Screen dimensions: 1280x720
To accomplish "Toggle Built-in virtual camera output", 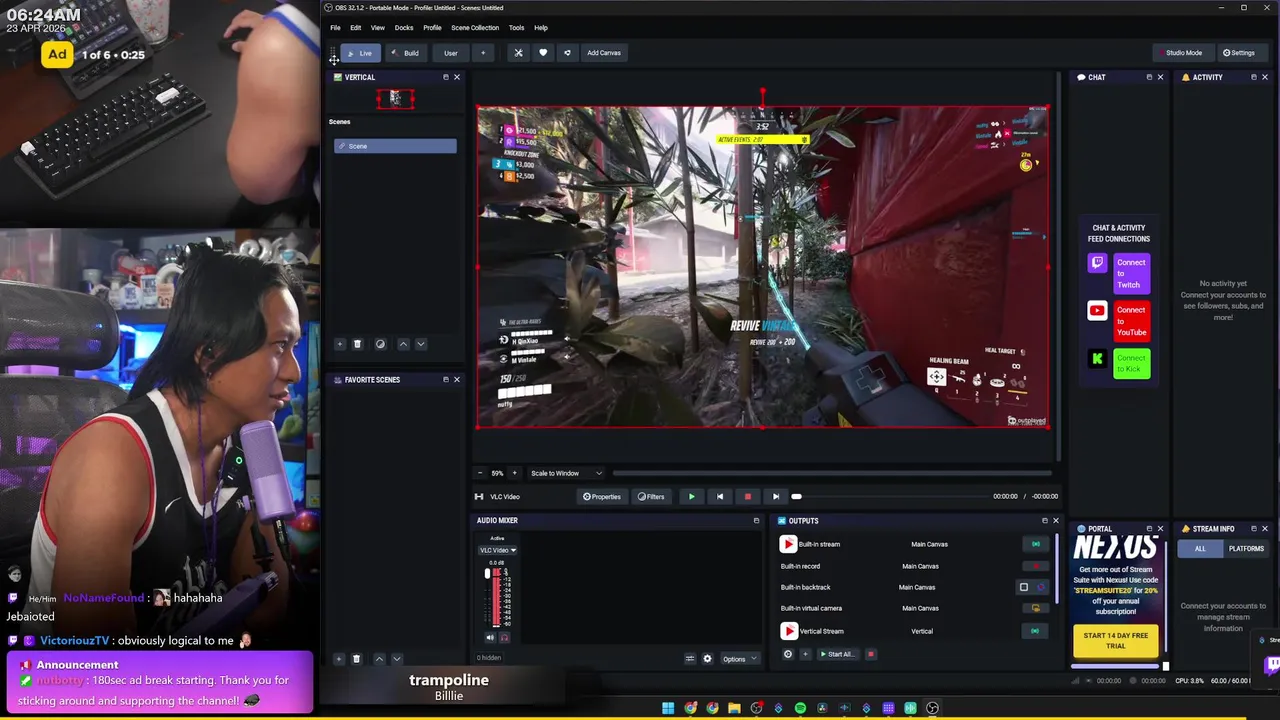I will tap(1035, 608).
